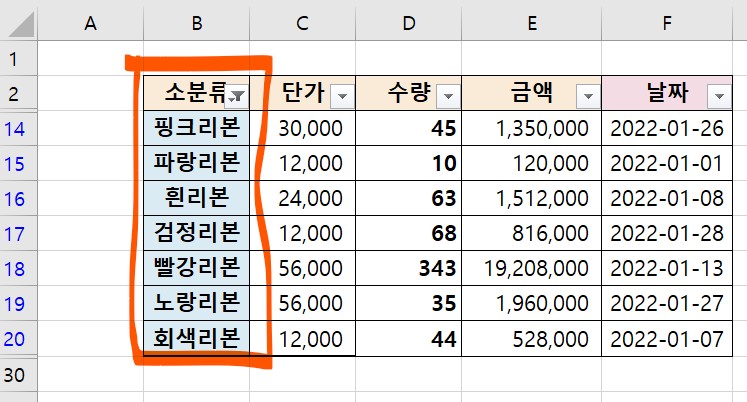
Task: Click the amount cell 120,000
Action: [532, 163]
